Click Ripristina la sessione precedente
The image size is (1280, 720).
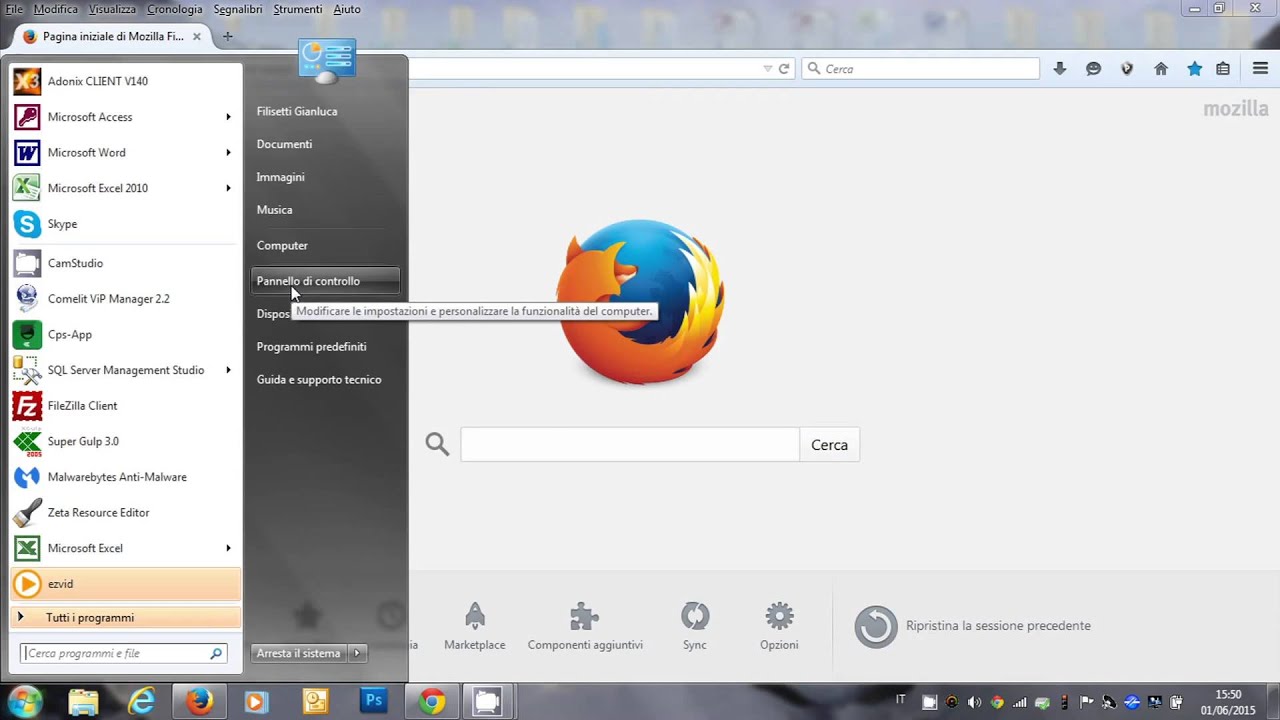coord(973,626)
